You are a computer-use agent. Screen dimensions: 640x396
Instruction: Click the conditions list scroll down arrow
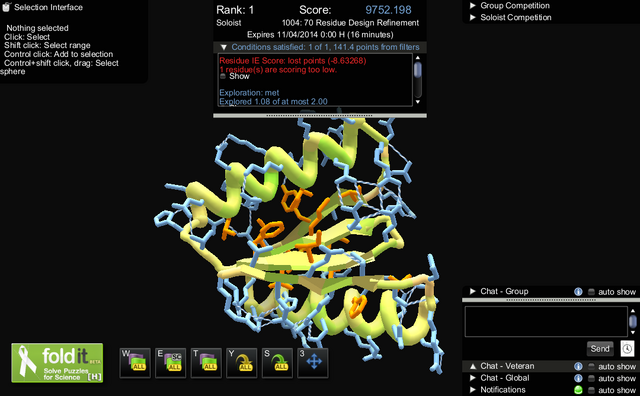click(418, 102)
